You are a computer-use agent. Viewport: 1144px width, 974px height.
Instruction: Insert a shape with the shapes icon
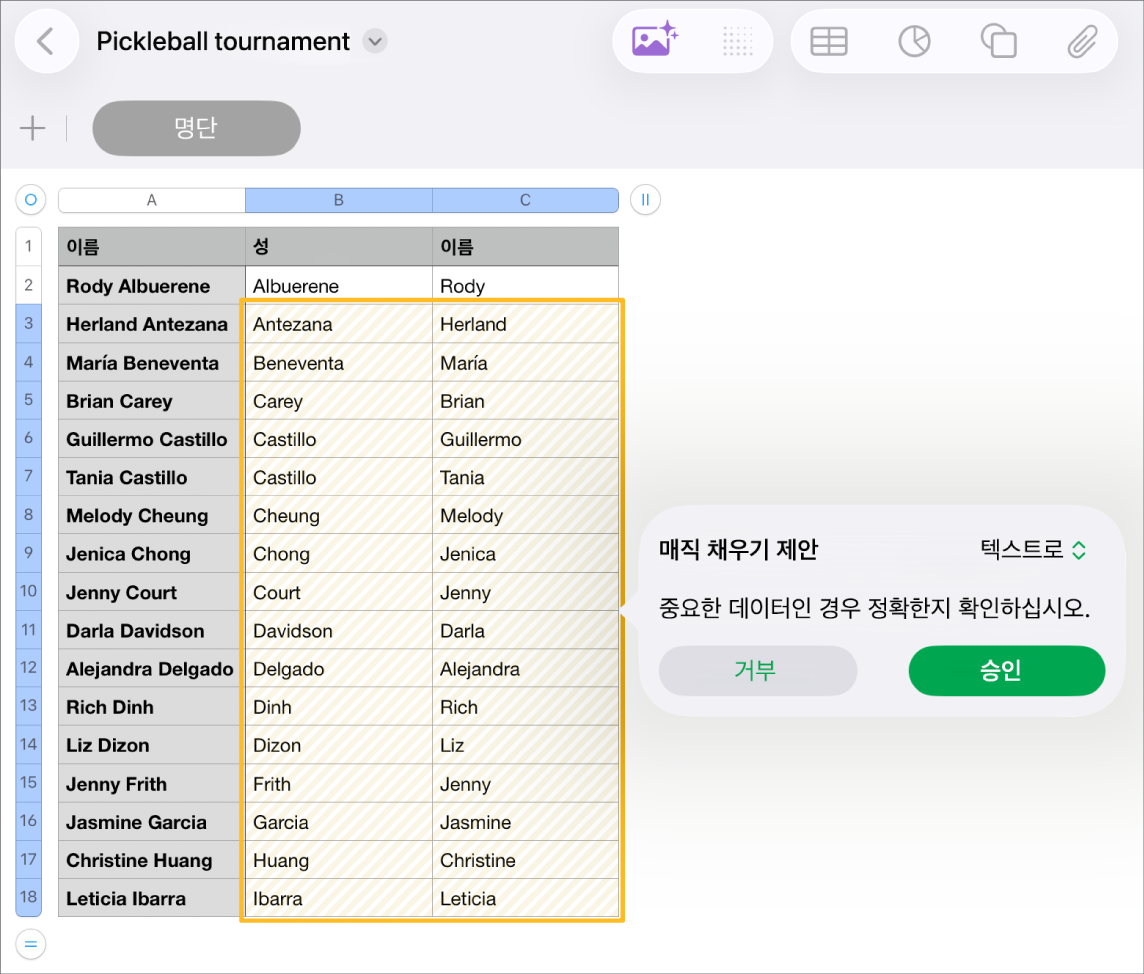tap(999, 42)
